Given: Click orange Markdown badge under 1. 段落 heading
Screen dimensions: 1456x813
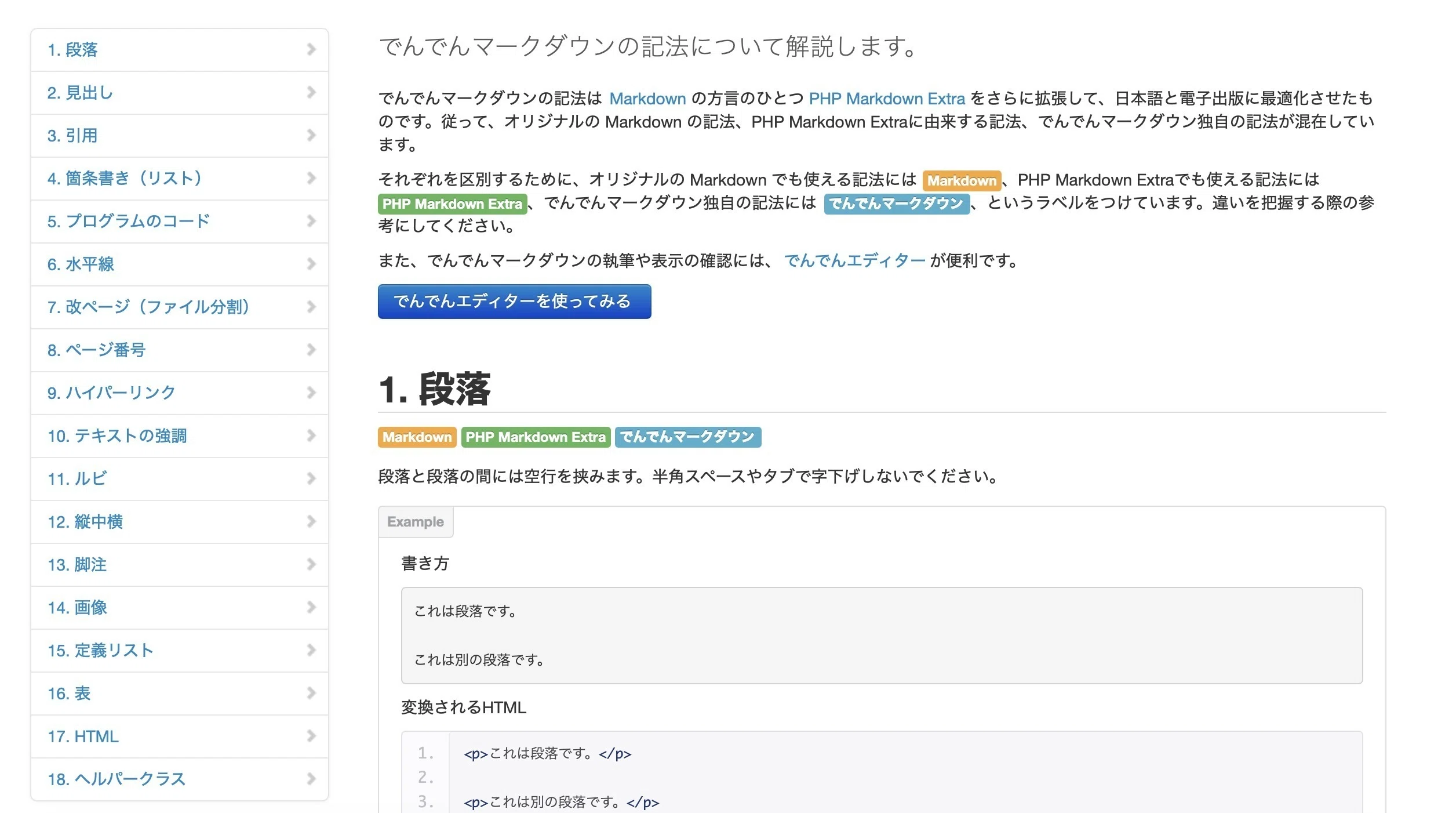Looking at the screenshot, I should pos(417,437).
